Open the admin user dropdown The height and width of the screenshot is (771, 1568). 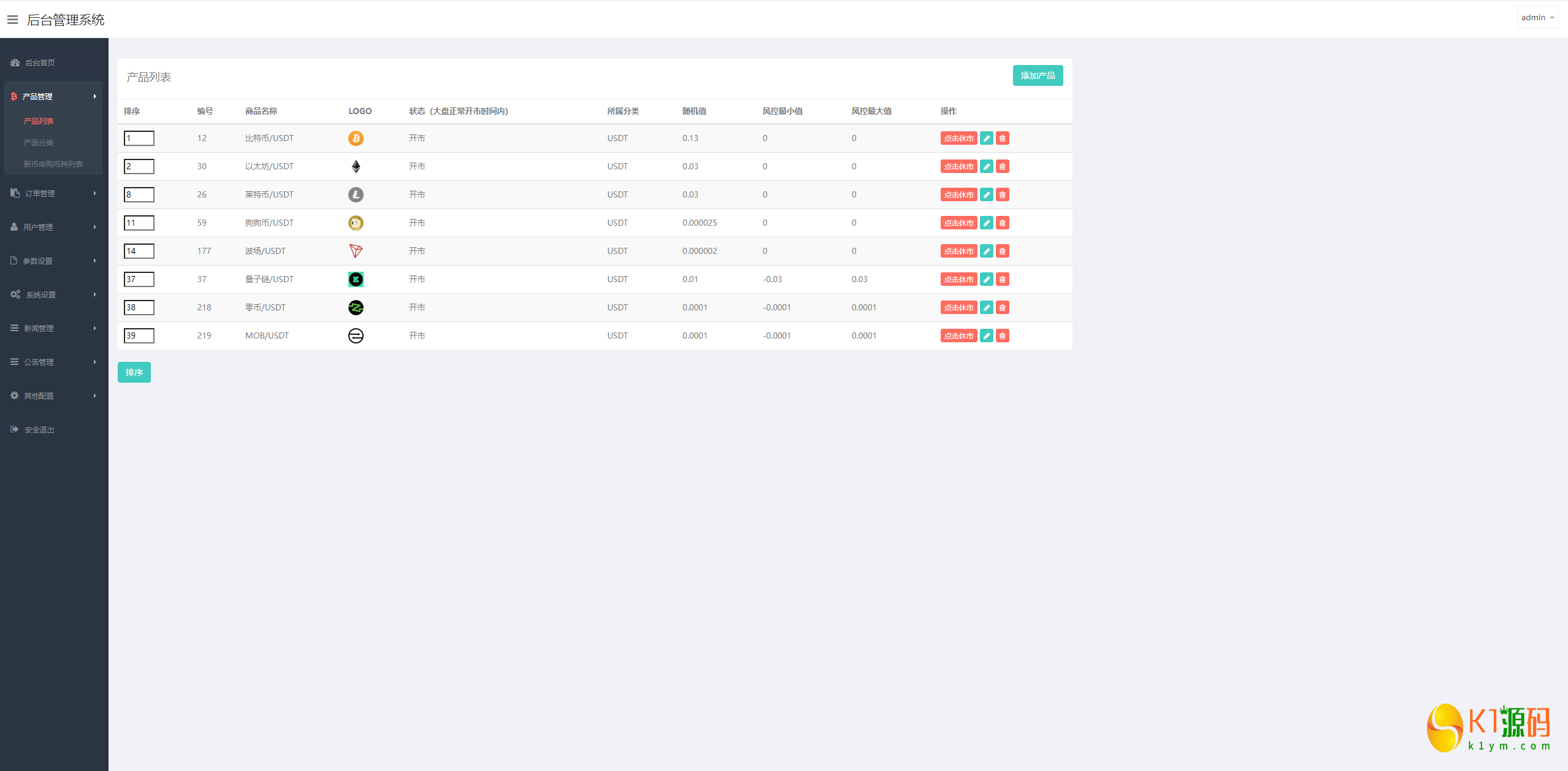coord(1537,17)
